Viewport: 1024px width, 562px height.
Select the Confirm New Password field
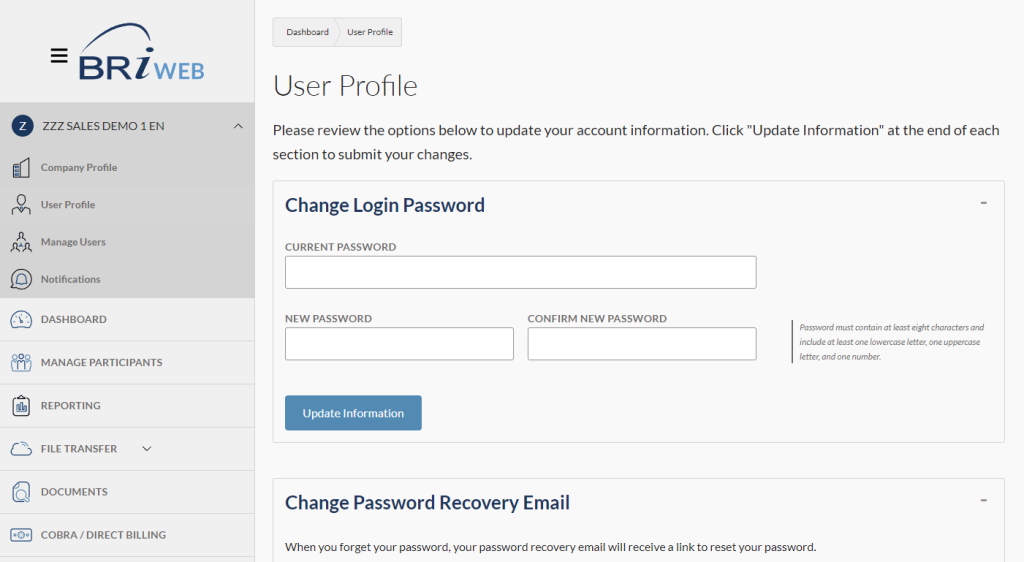[641, 344]
